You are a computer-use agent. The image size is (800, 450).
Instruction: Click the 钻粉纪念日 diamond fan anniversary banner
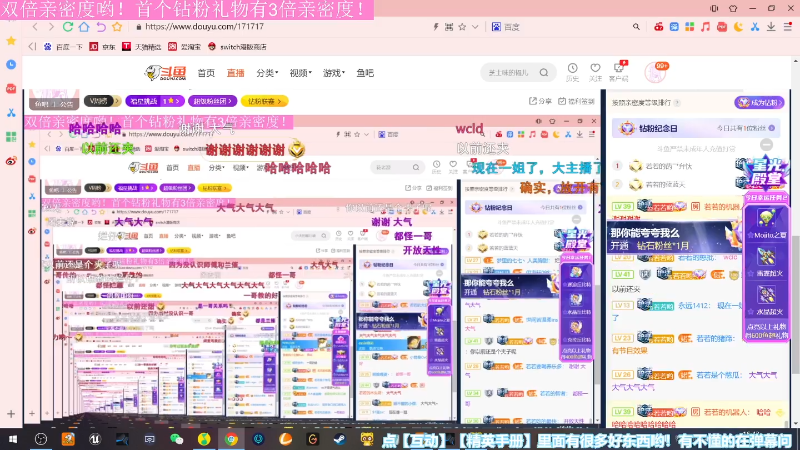[695, 128]
